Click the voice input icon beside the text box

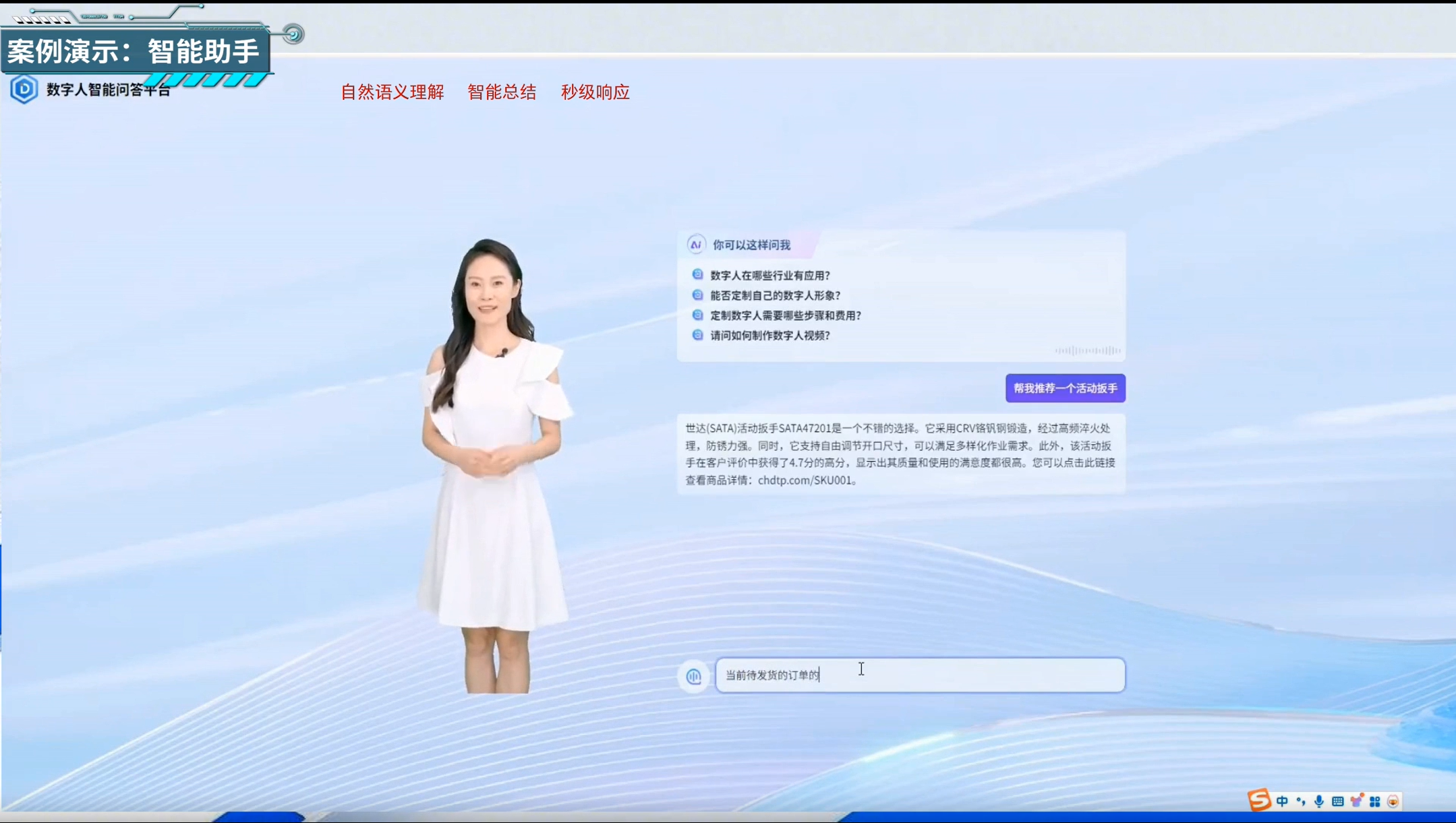coord(693,676)
